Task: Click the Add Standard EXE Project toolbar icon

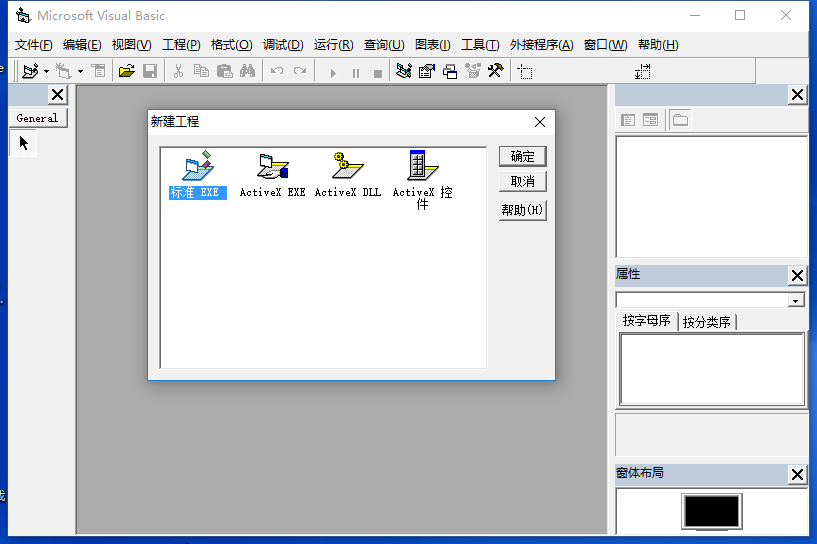Action: click(x=30, y=71)
